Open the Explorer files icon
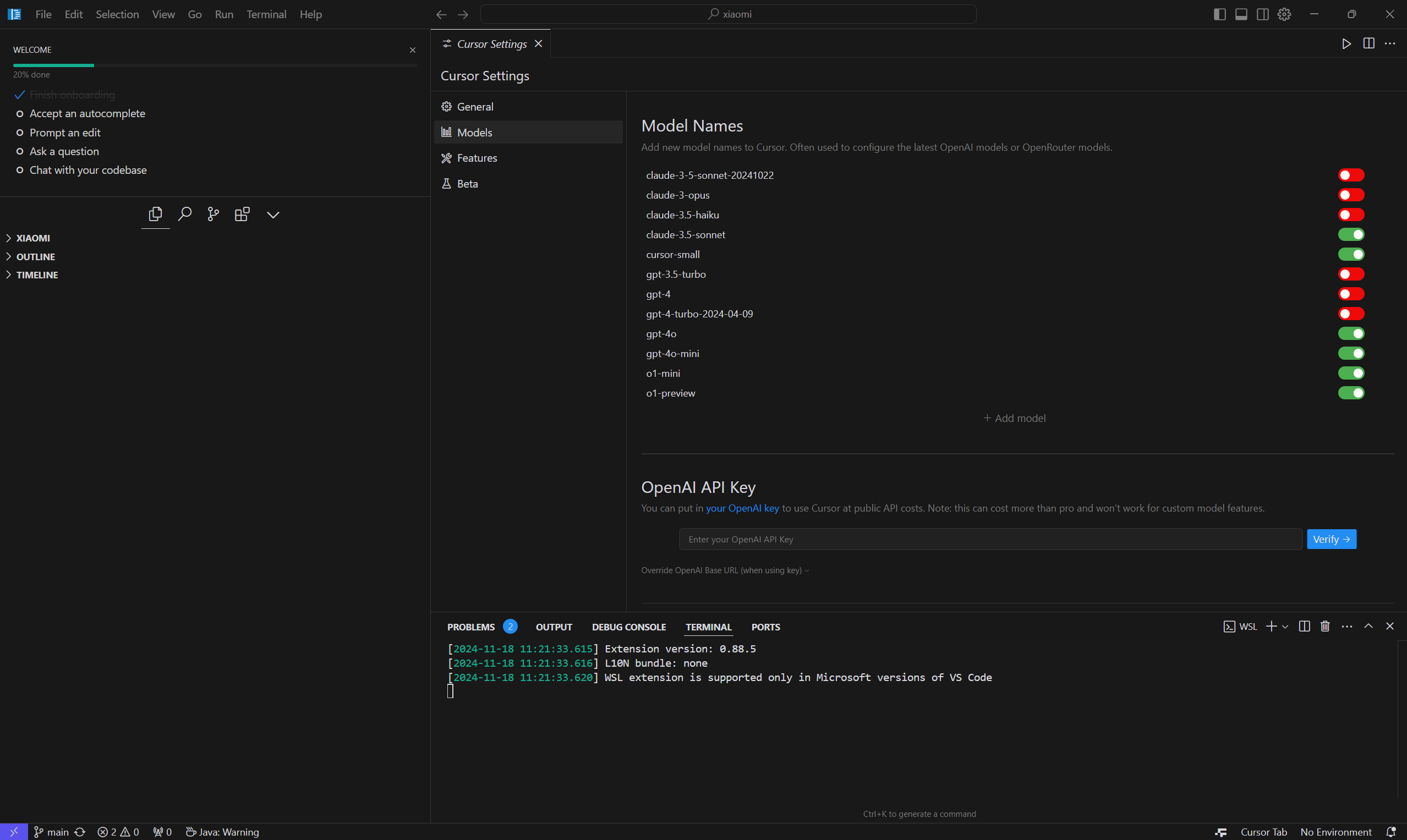Screen dimensions: 1407x840 click(155, 215)
